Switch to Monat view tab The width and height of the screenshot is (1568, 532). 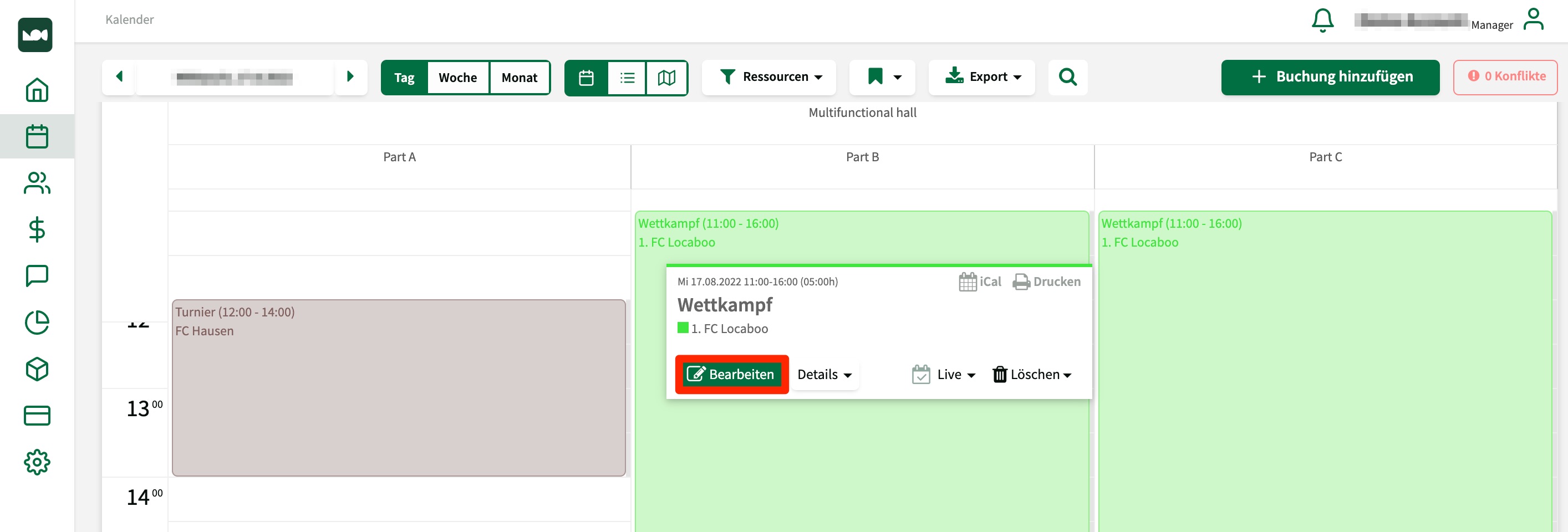pos(519,78)
